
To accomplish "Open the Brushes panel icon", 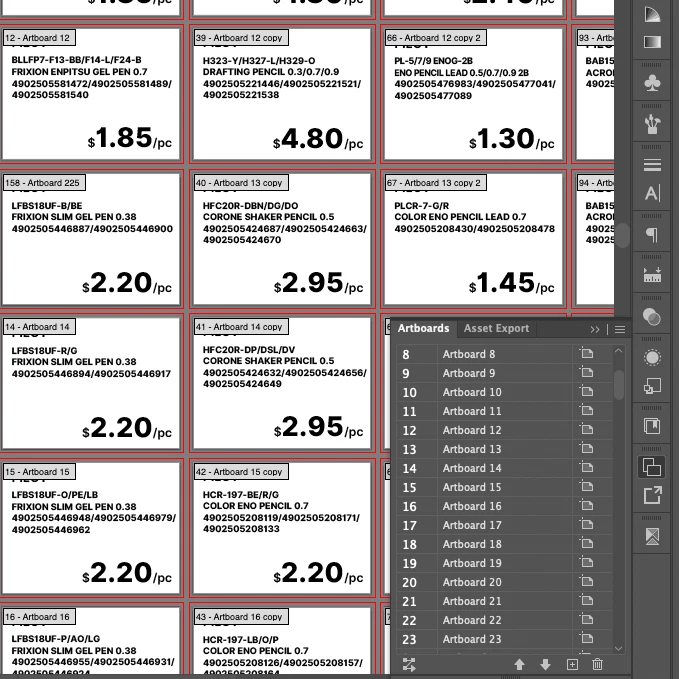I will tap(652, 124).
